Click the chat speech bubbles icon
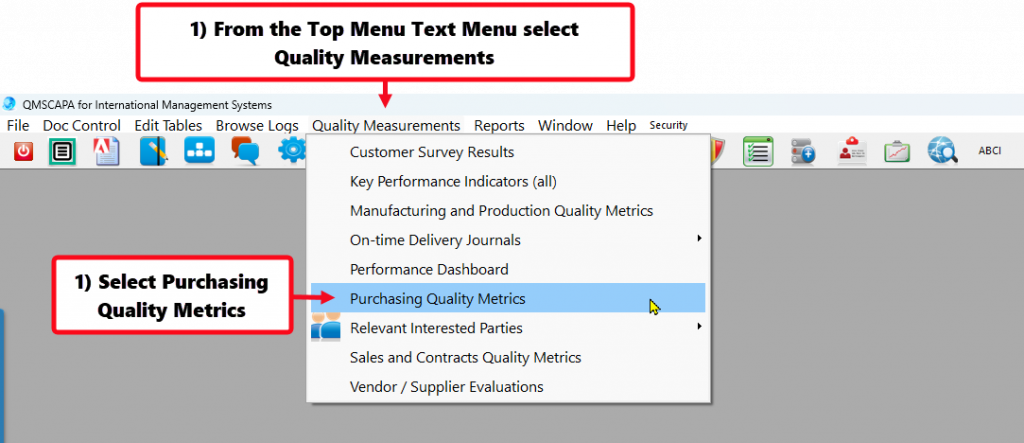The height and width of the screenshot is (443, 1024). (x=245, y=151)
